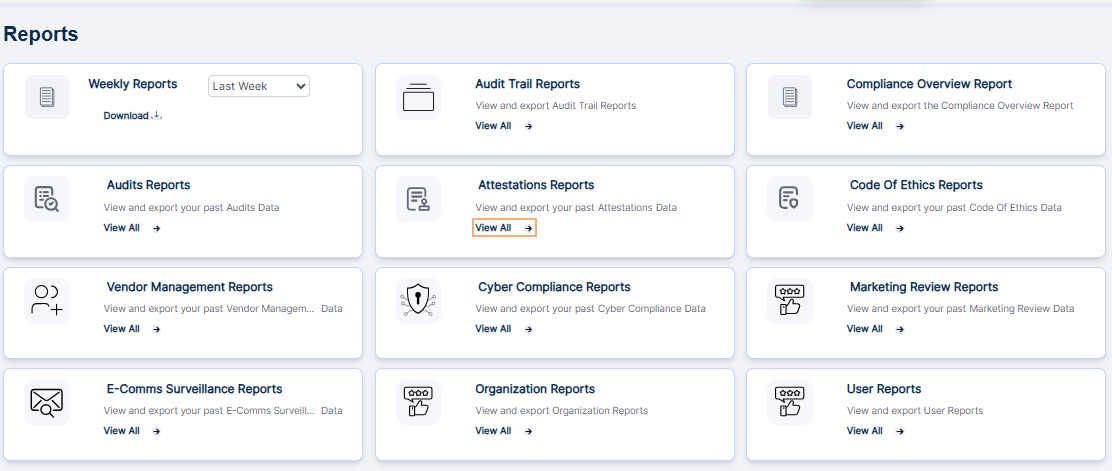
Task: Click the Vendor Management Reports title
Action: point(189,287)
